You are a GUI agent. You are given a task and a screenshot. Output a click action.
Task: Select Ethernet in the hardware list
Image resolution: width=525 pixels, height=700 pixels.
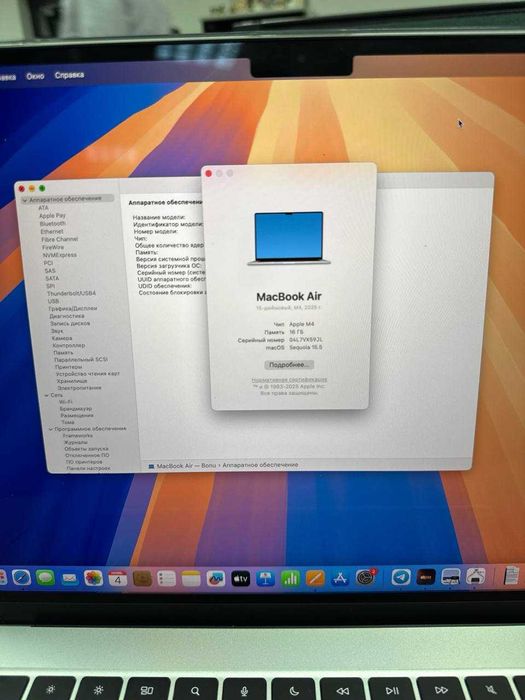click(x=52, y=231)
